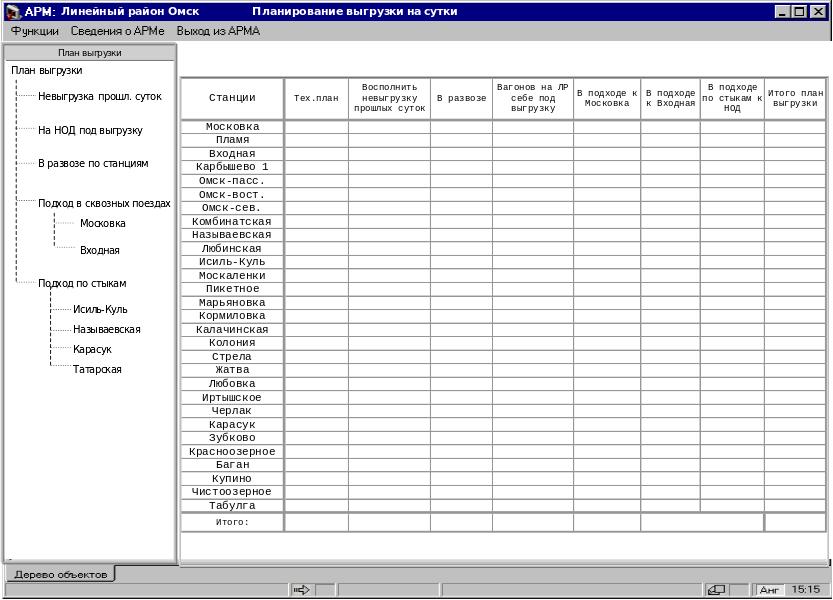Click the Омск-пасс. station row
The height and width of the screenshot is (600, 833).
(232, 181)
